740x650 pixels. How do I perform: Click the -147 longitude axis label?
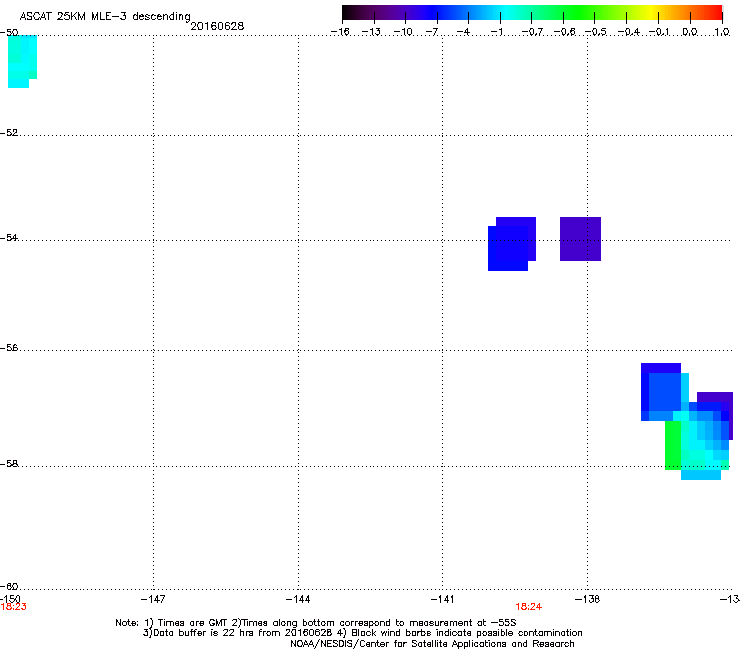click(153, 599)
